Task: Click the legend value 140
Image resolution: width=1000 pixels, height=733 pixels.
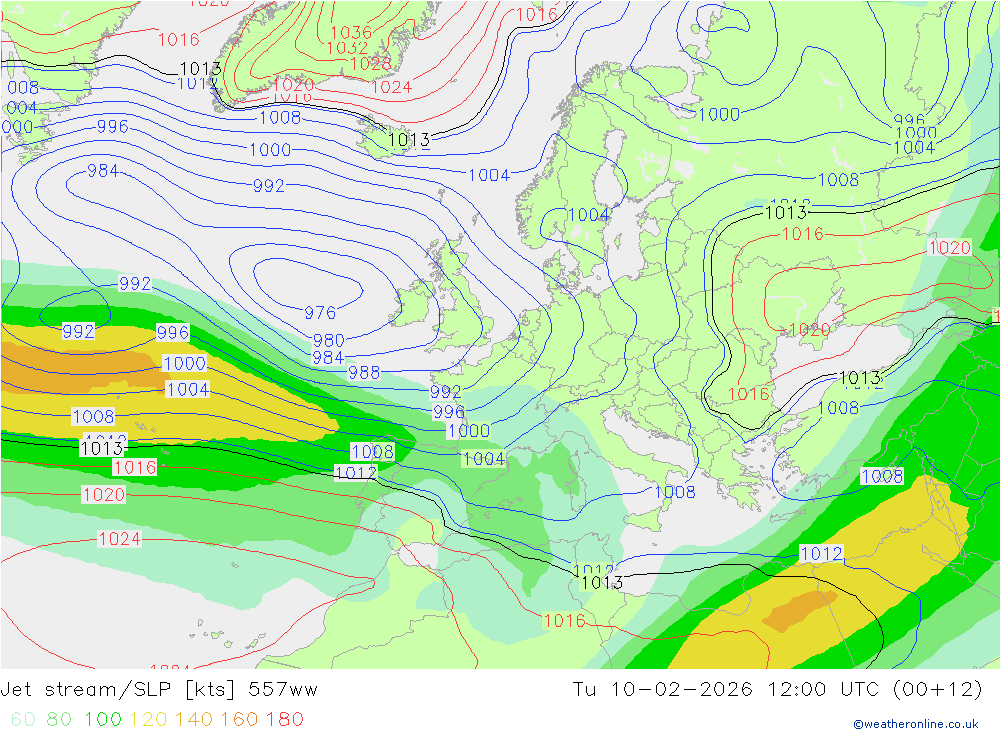Action: tap(194, 720)
